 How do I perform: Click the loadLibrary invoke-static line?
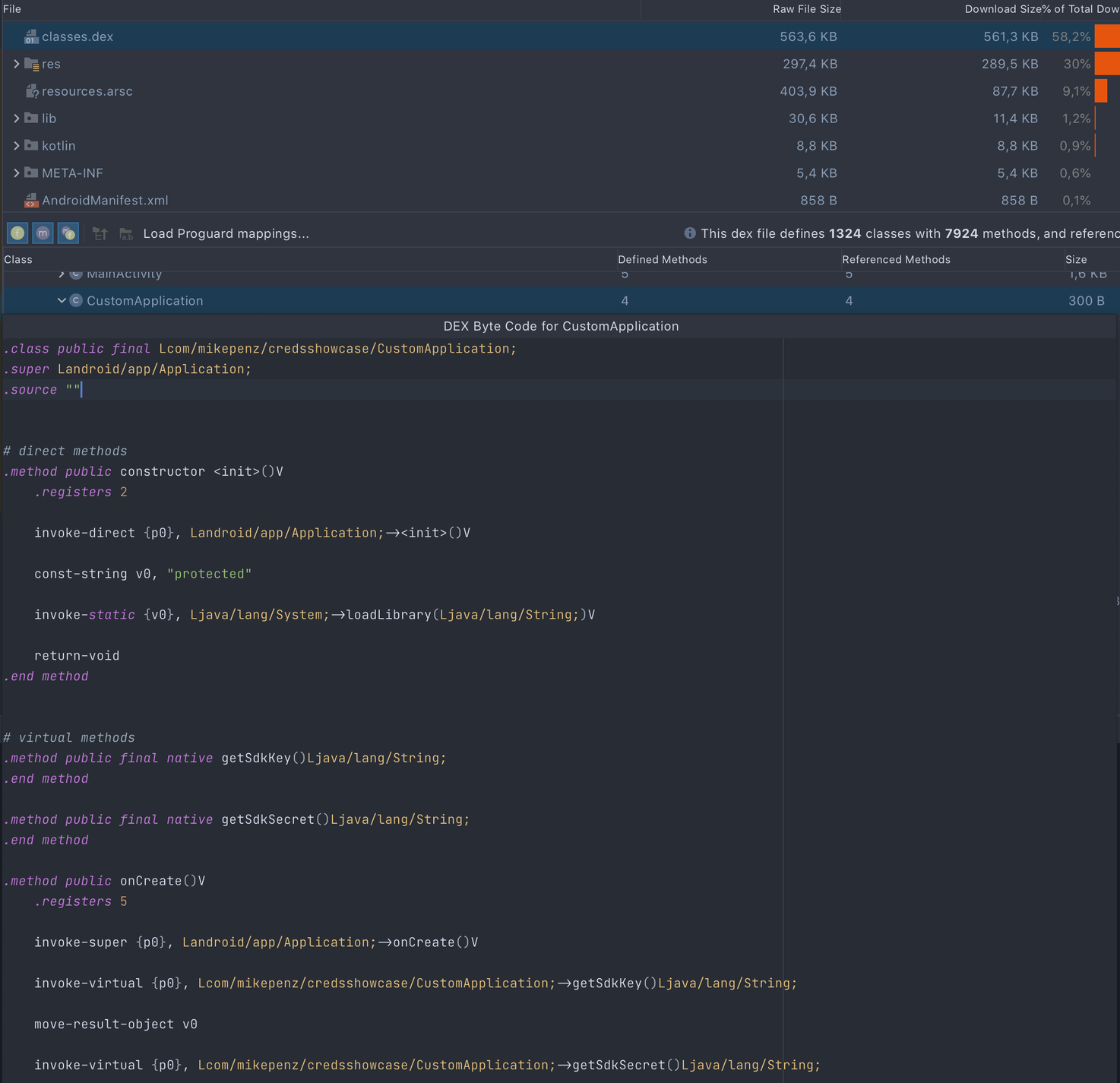[315, 615]
